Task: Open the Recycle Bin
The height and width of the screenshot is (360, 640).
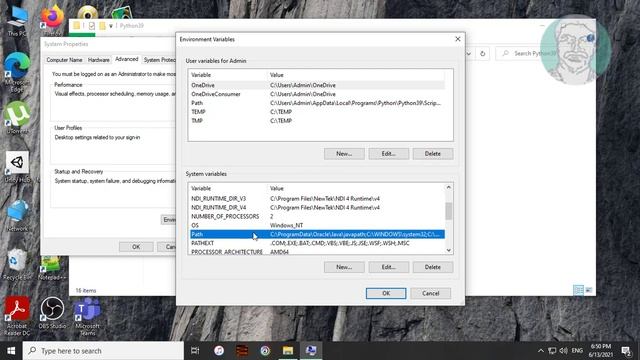Action: [x=17, y=264]
